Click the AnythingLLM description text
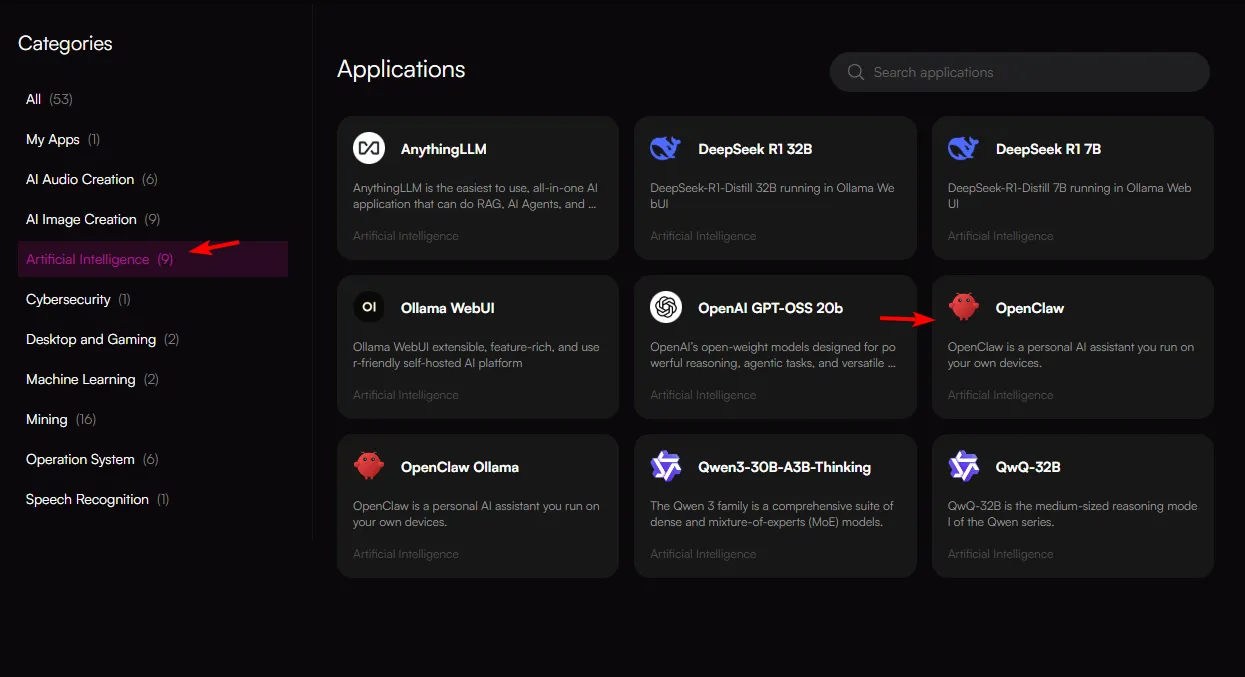This screenshot has width=1245, height=677. [475, 196]
